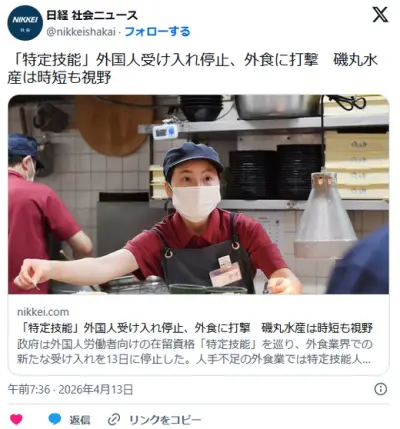Image resolution: width=400 pixels, height=429 pixels.
Task: Follow via フォローする link
Action: (157, 32)
